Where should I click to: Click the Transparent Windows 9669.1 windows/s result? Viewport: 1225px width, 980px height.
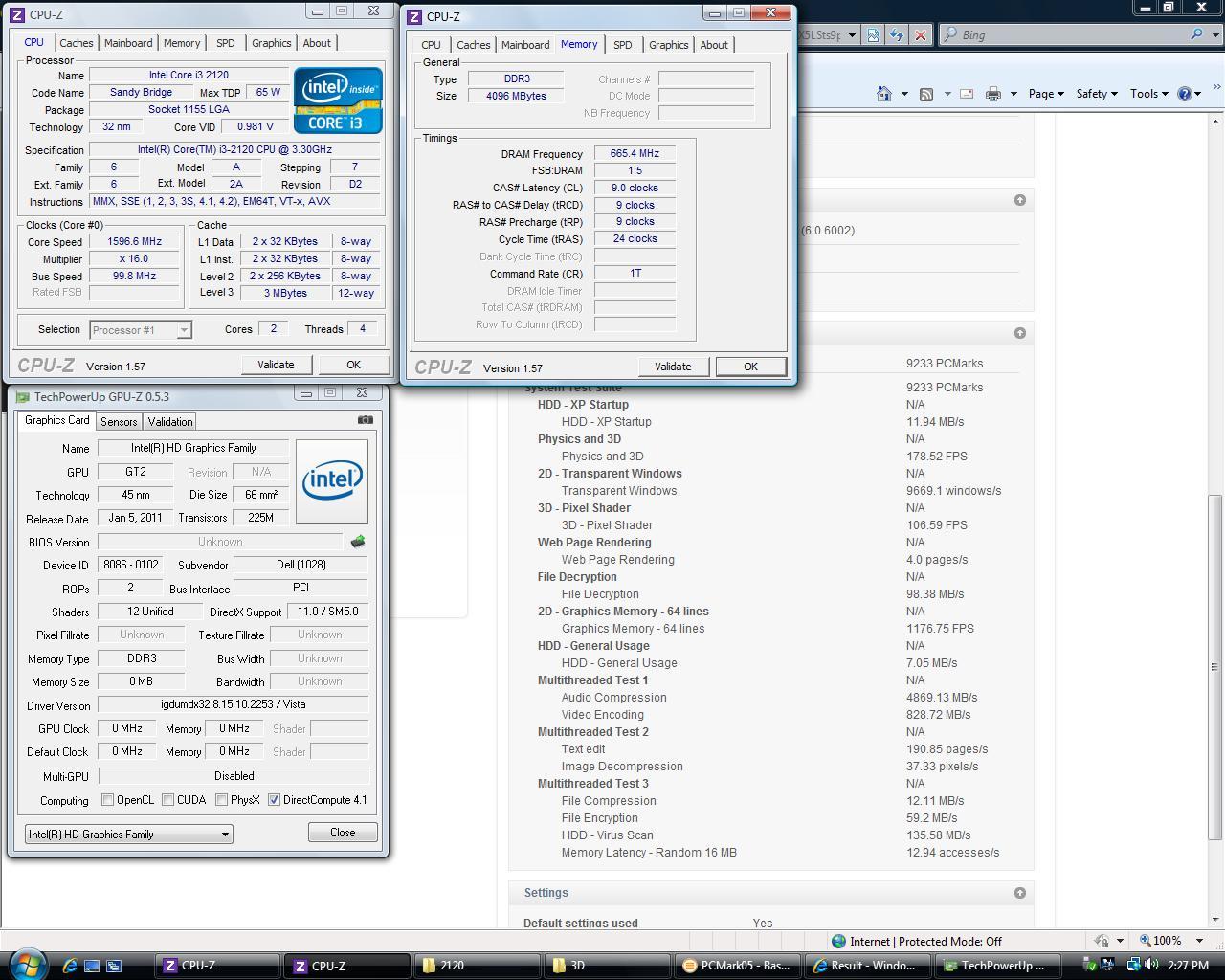(953, 491)
